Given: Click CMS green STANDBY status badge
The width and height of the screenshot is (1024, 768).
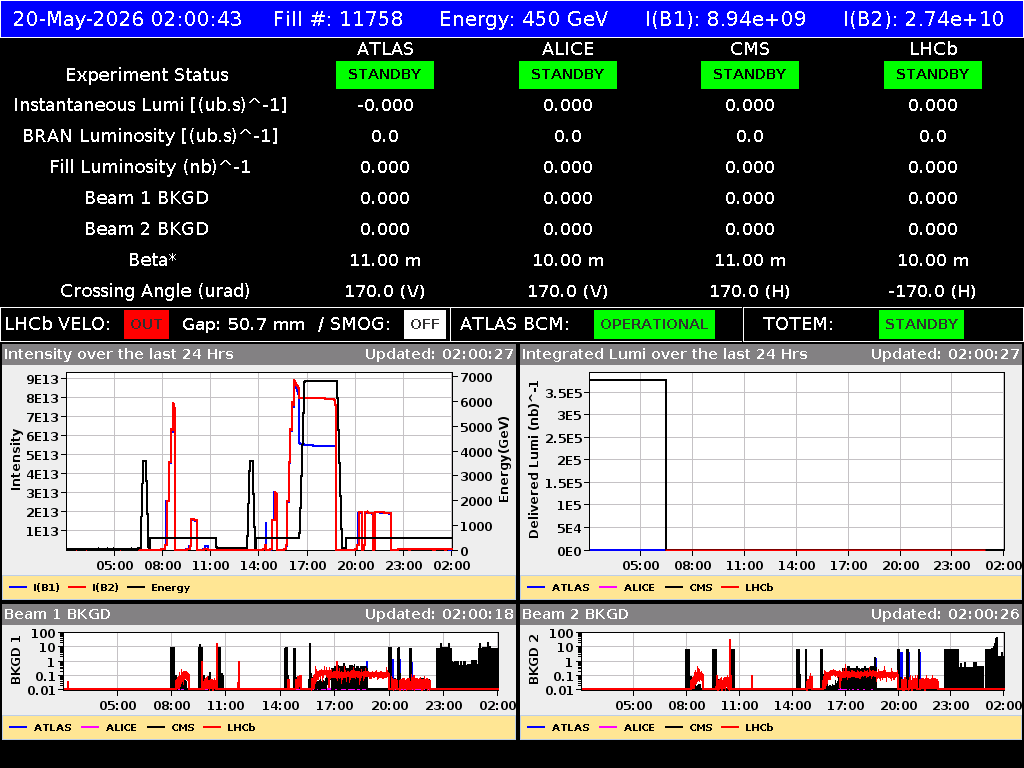Looking at the screenshot, I should coord(750,74).
